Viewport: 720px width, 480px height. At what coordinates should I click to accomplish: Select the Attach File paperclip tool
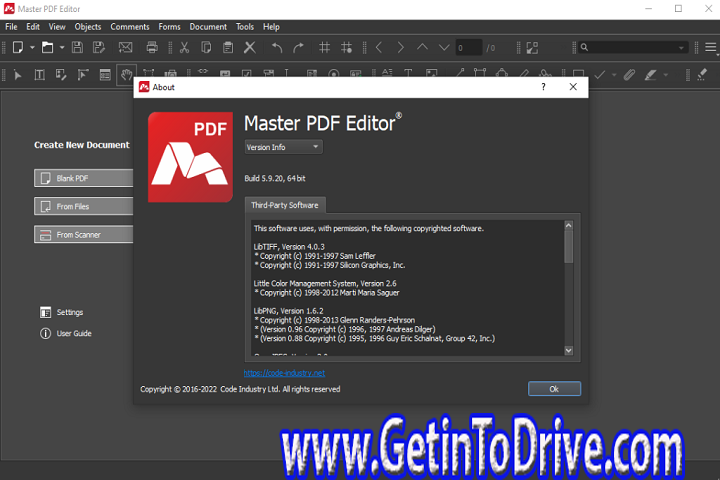[629, 75]
